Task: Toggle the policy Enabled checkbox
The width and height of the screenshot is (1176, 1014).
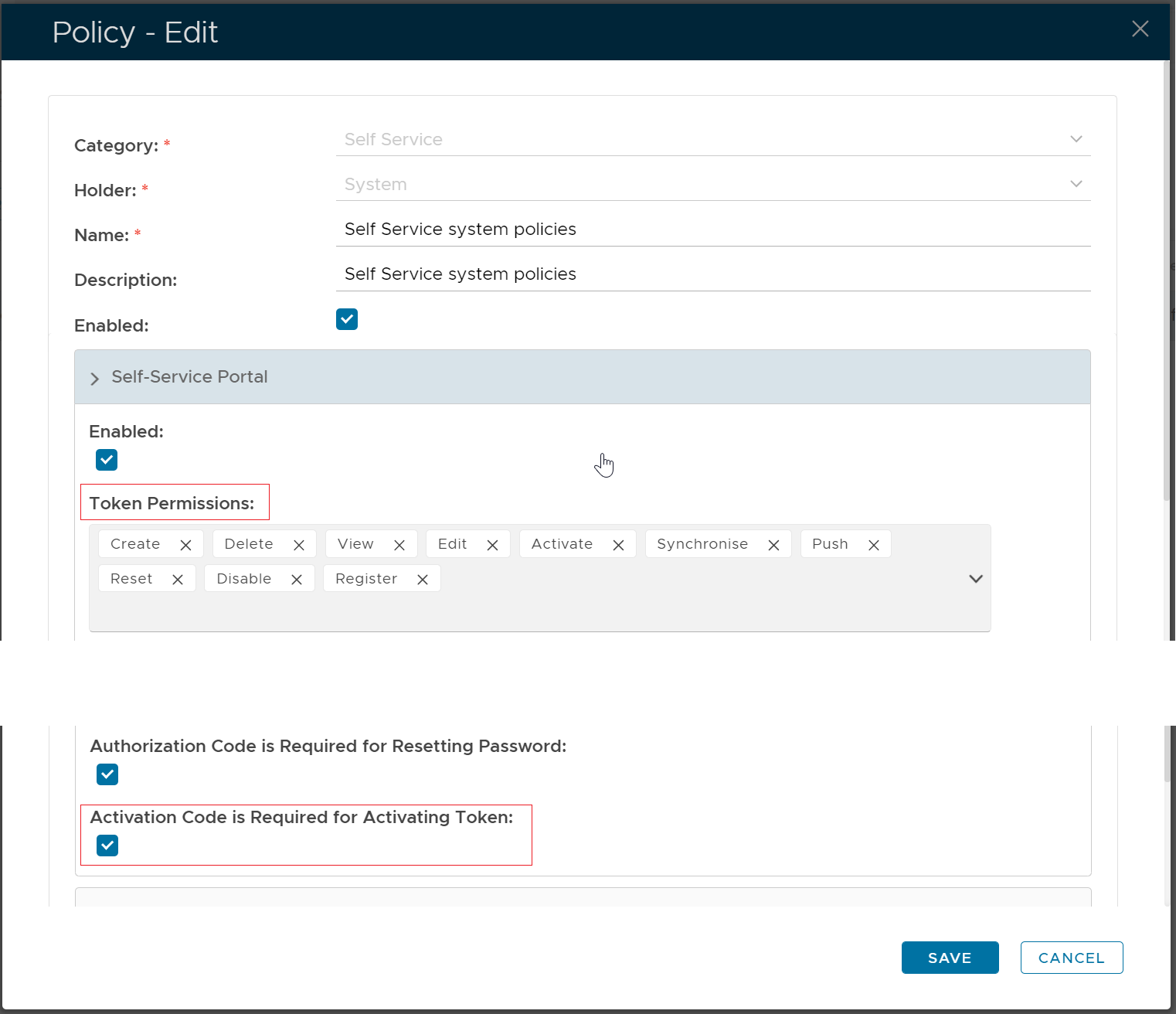Action: click(347, 319)
